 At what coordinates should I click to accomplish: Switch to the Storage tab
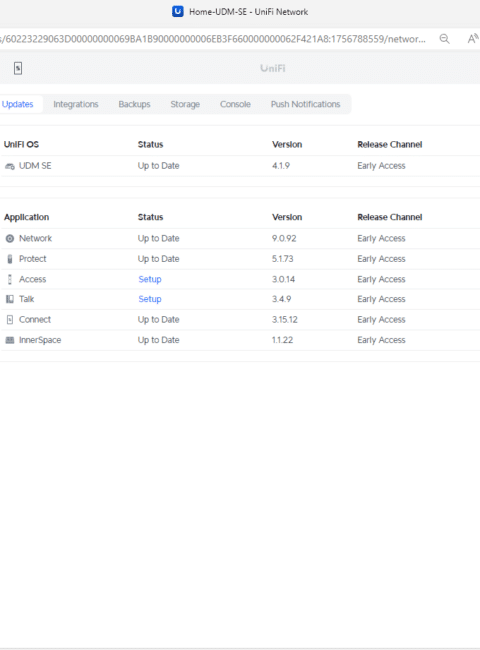[x=185, y=104]
